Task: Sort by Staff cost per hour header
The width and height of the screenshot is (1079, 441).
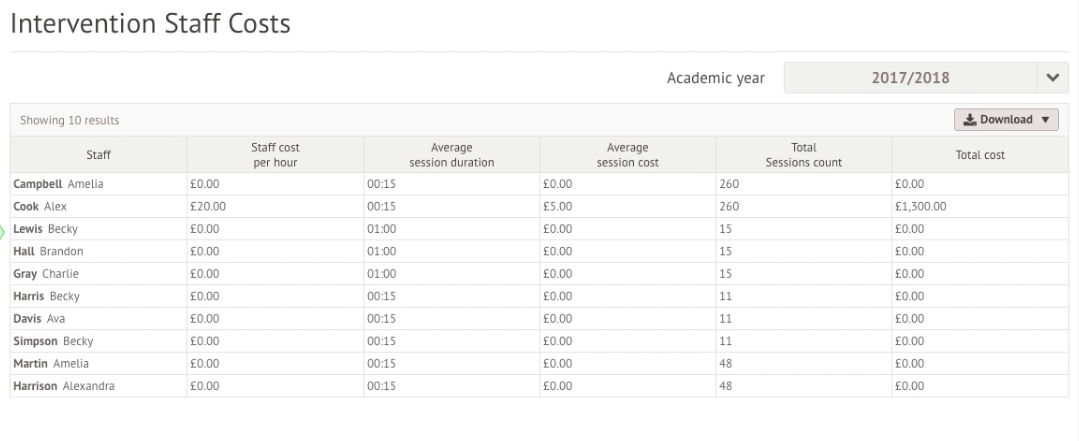Action: [x=275, y=155]
